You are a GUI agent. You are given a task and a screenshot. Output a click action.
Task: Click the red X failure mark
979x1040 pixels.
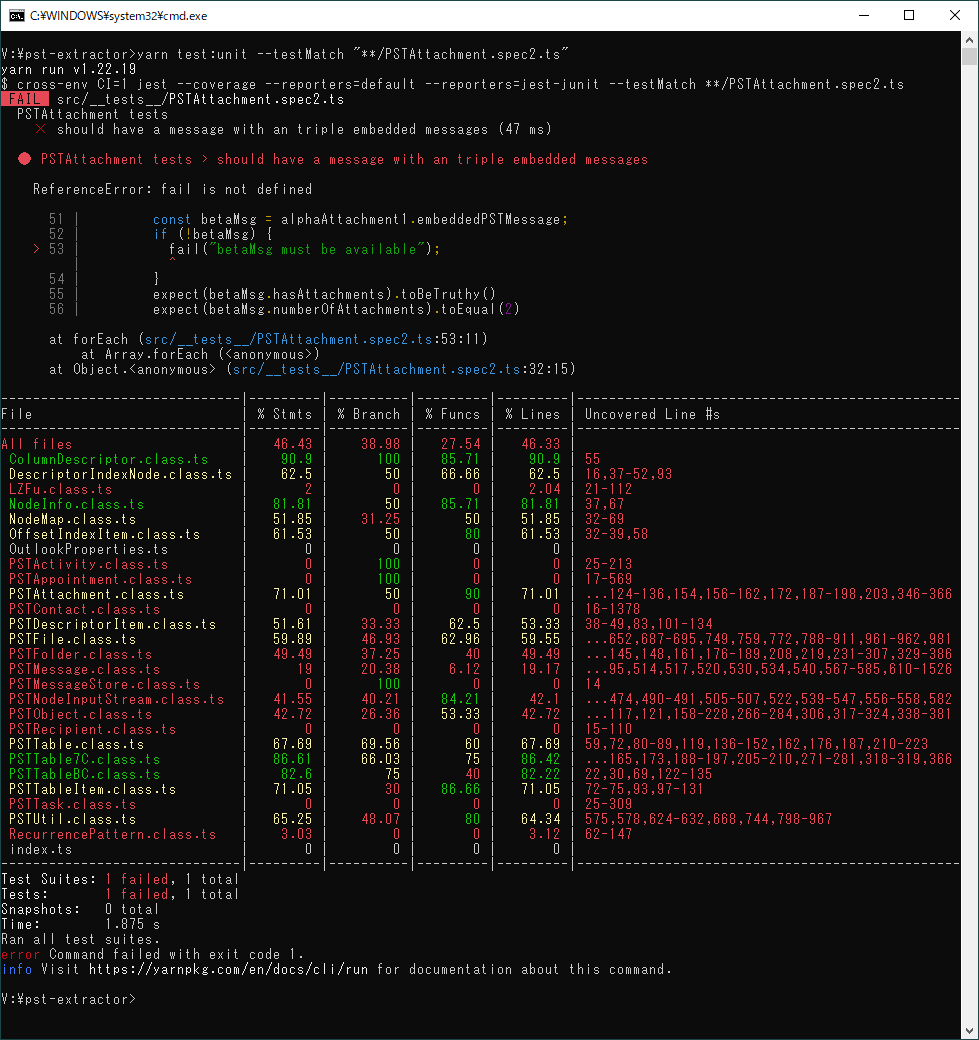[40, 129]
